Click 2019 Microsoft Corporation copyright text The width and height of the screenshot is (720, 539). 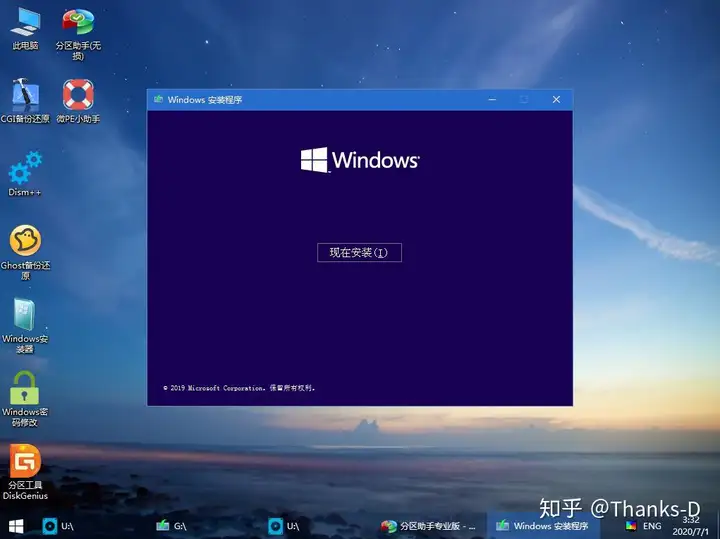pyautogui.click(x=239, y=388)
